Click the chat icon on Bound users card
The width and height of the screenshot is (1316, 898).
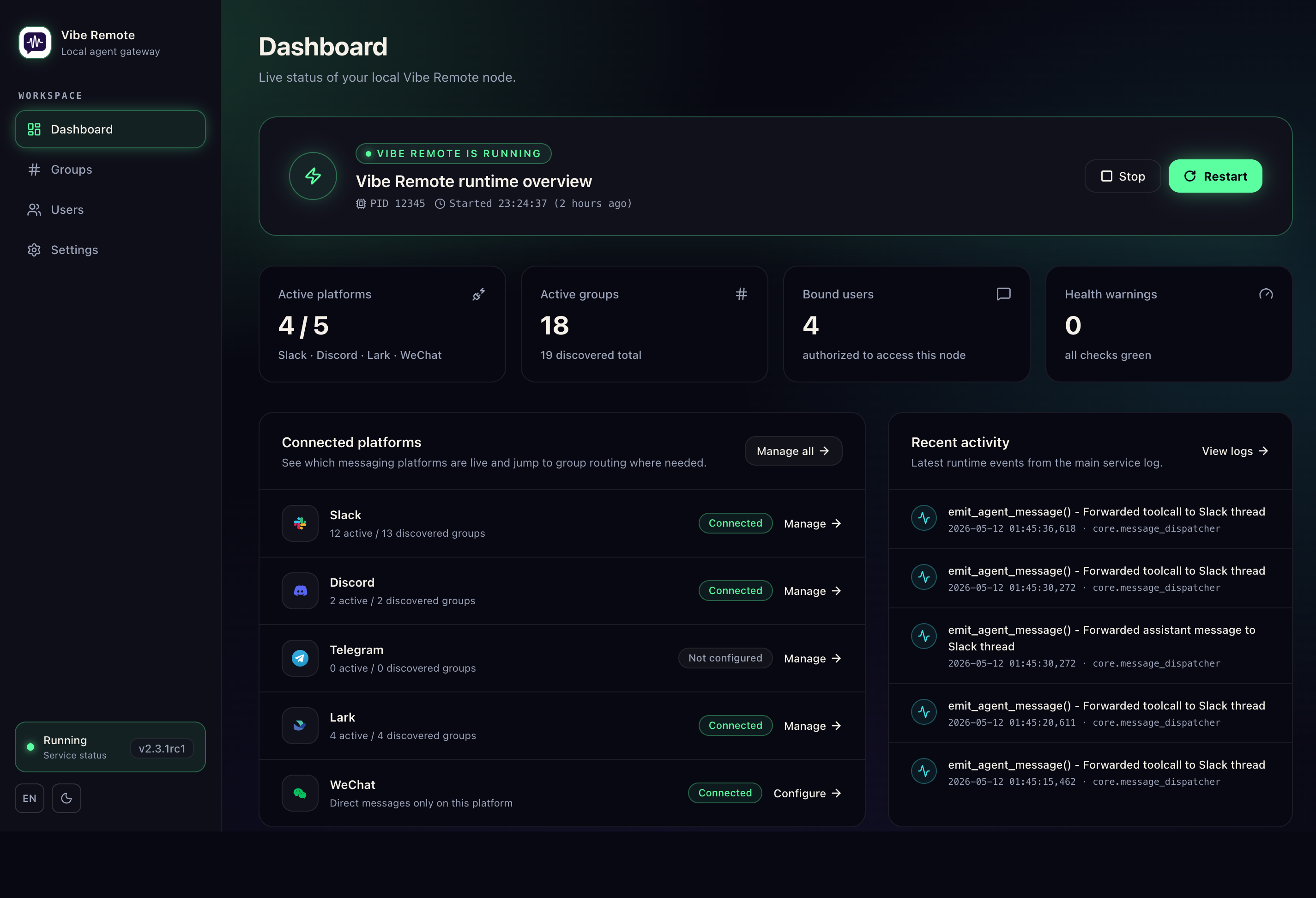point(1003,294)
